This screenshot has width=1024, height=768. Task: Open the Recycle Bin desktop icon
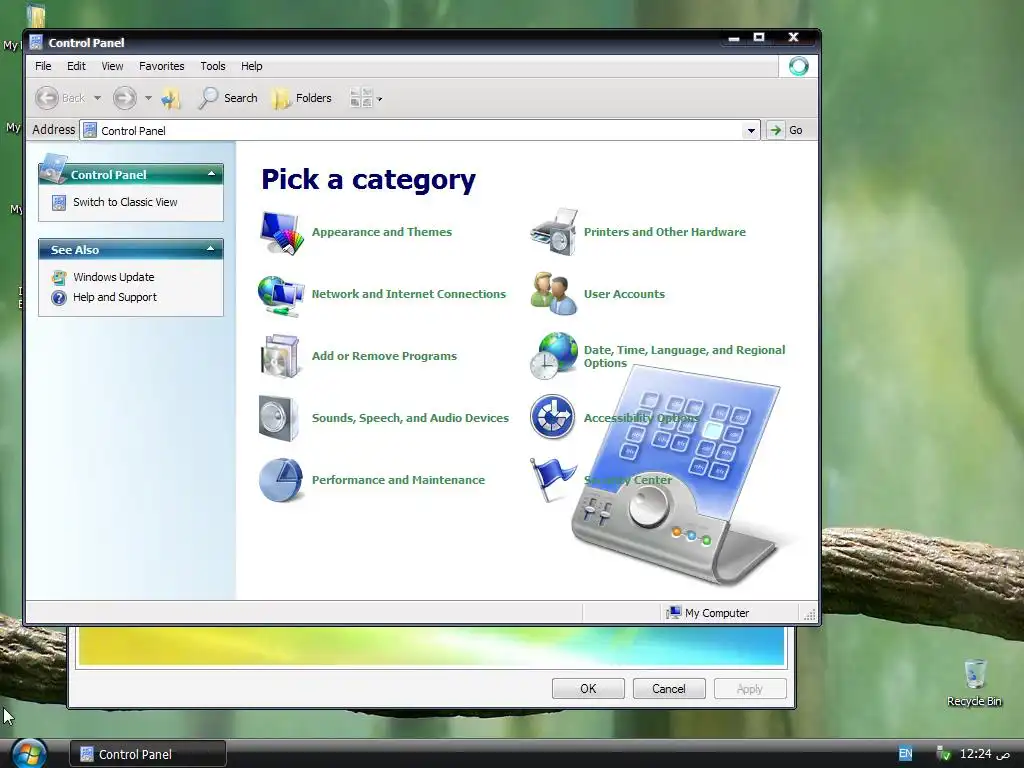pyautogui.click(x=974, y=683)
